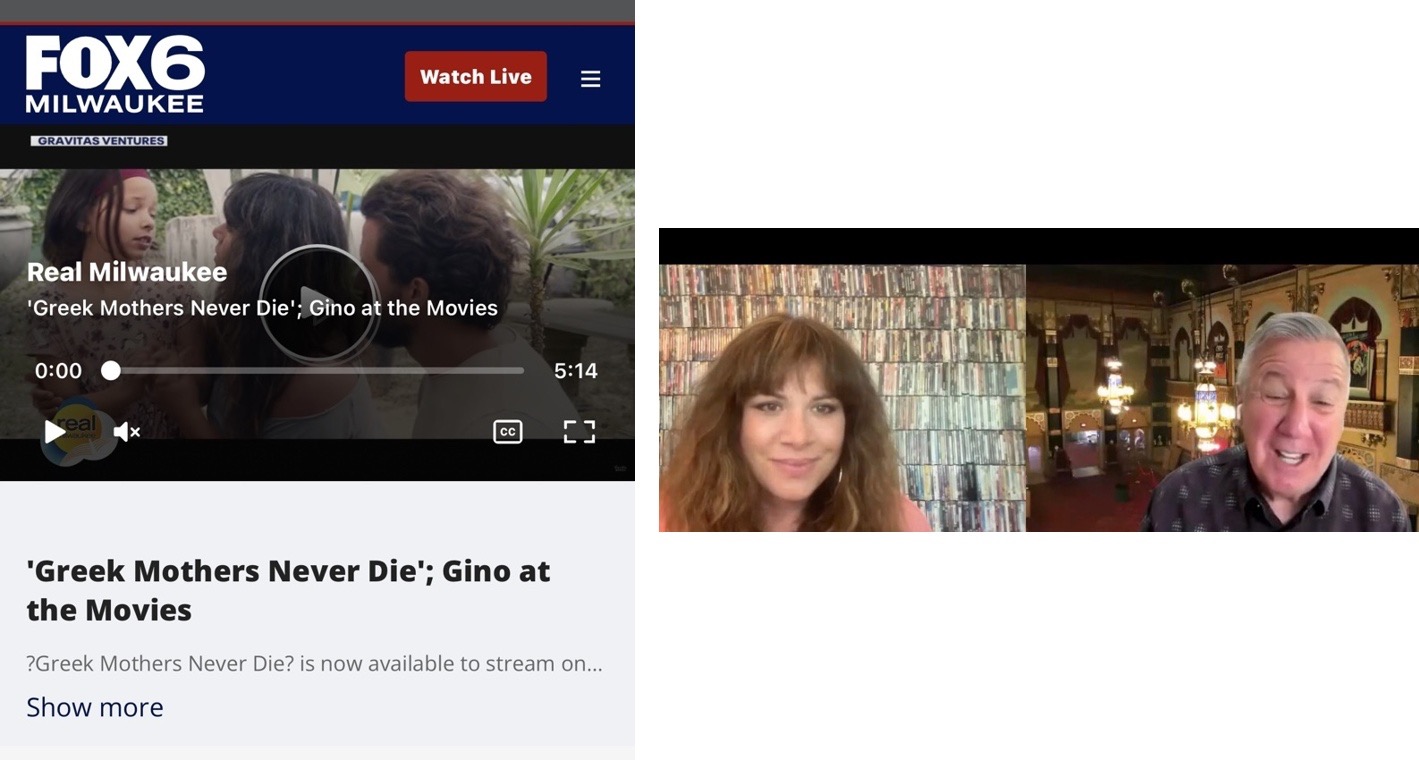Image resolution: width=1419 pixels, height=760 pixels.
Task: Play the video with the small play button
Action: (55, 432)
